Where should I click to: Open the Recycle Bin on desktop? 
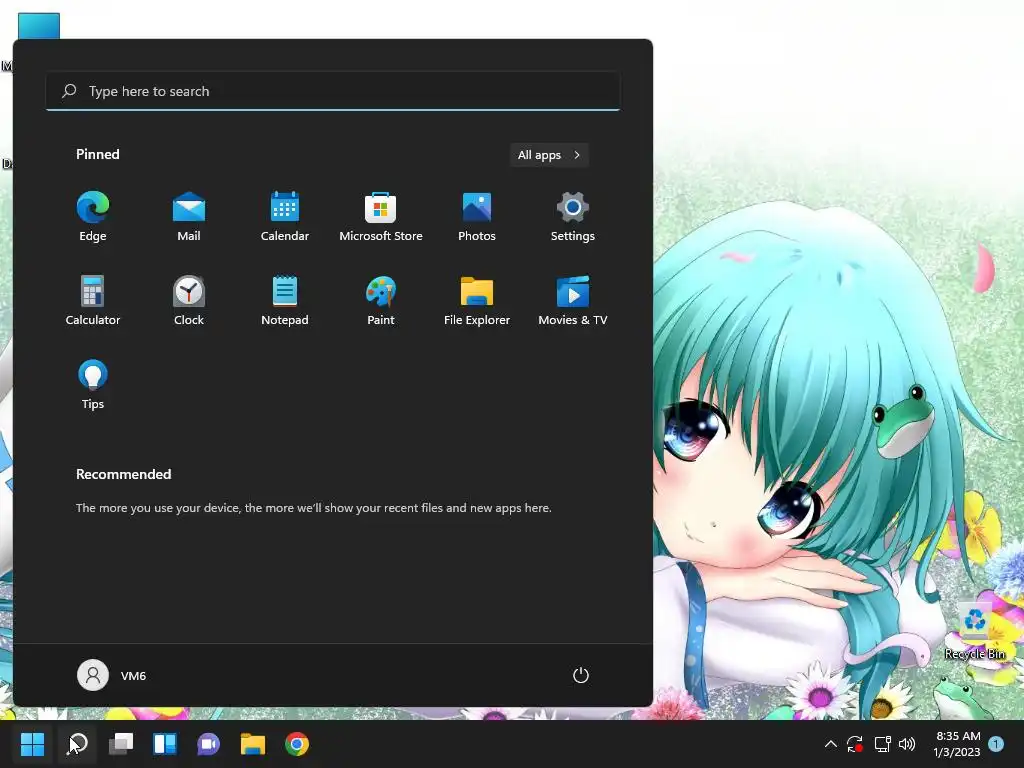975,632
